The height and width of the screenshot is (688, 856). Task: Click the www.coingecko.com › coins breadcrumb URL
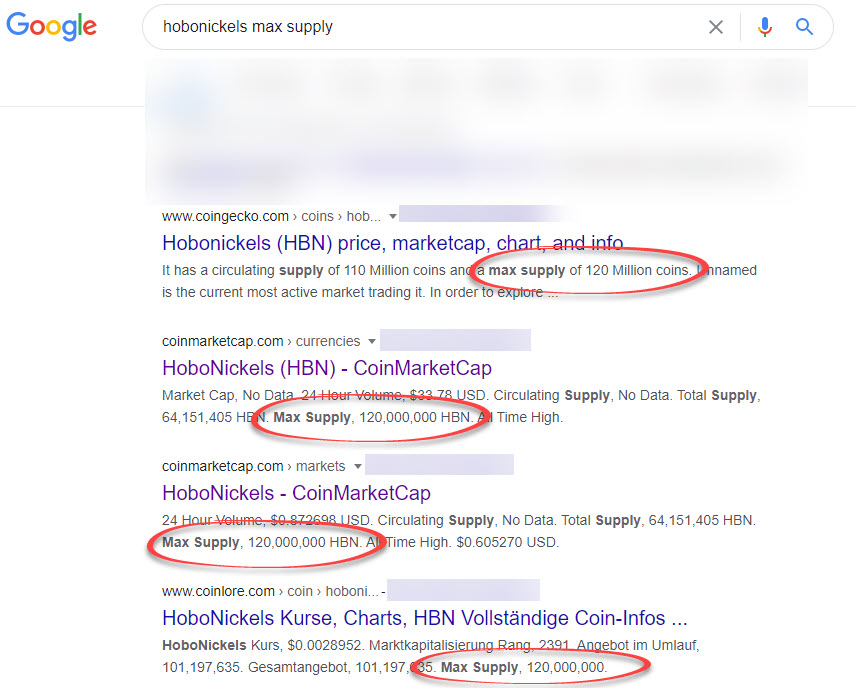(x=271, y=217)
